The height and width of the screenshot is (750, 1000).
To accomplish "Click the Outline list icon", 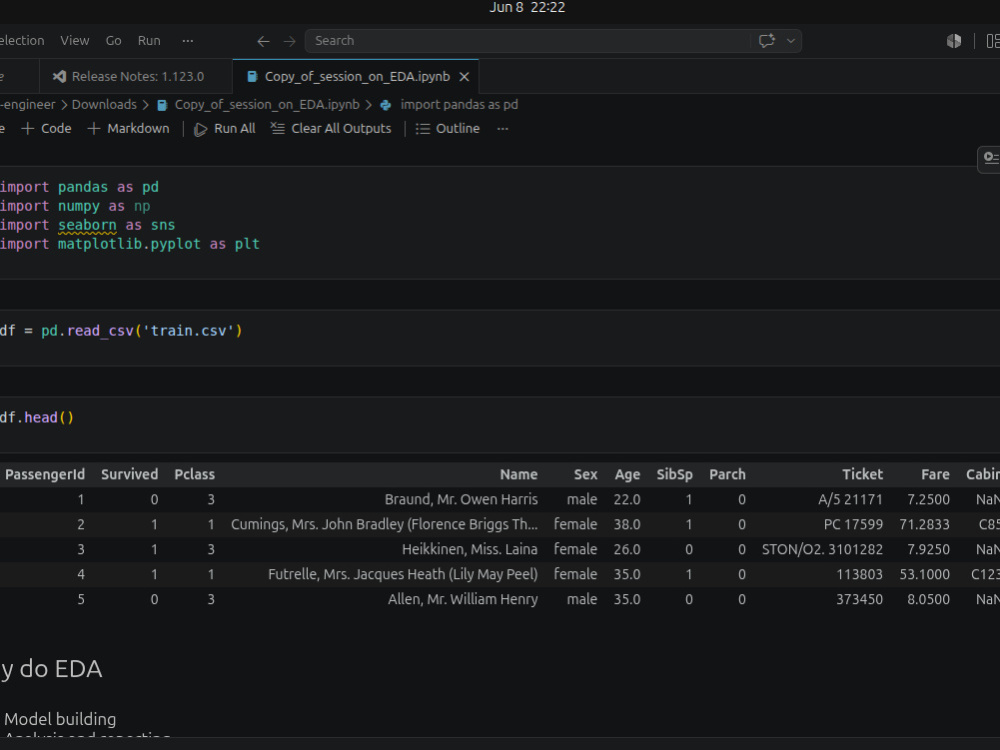I will (422, 129).
